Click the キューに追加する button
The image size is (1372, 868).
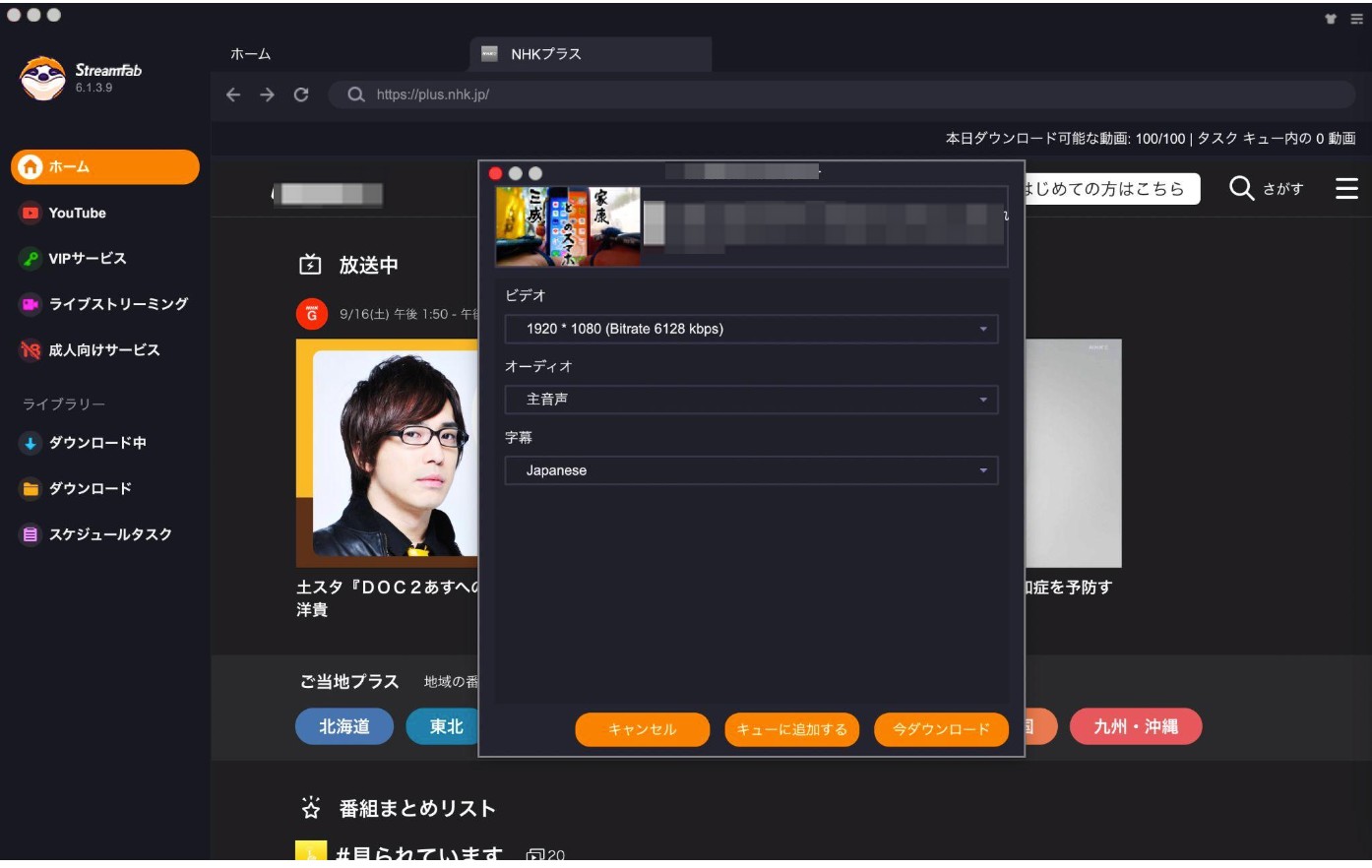[x=792, y=729]
